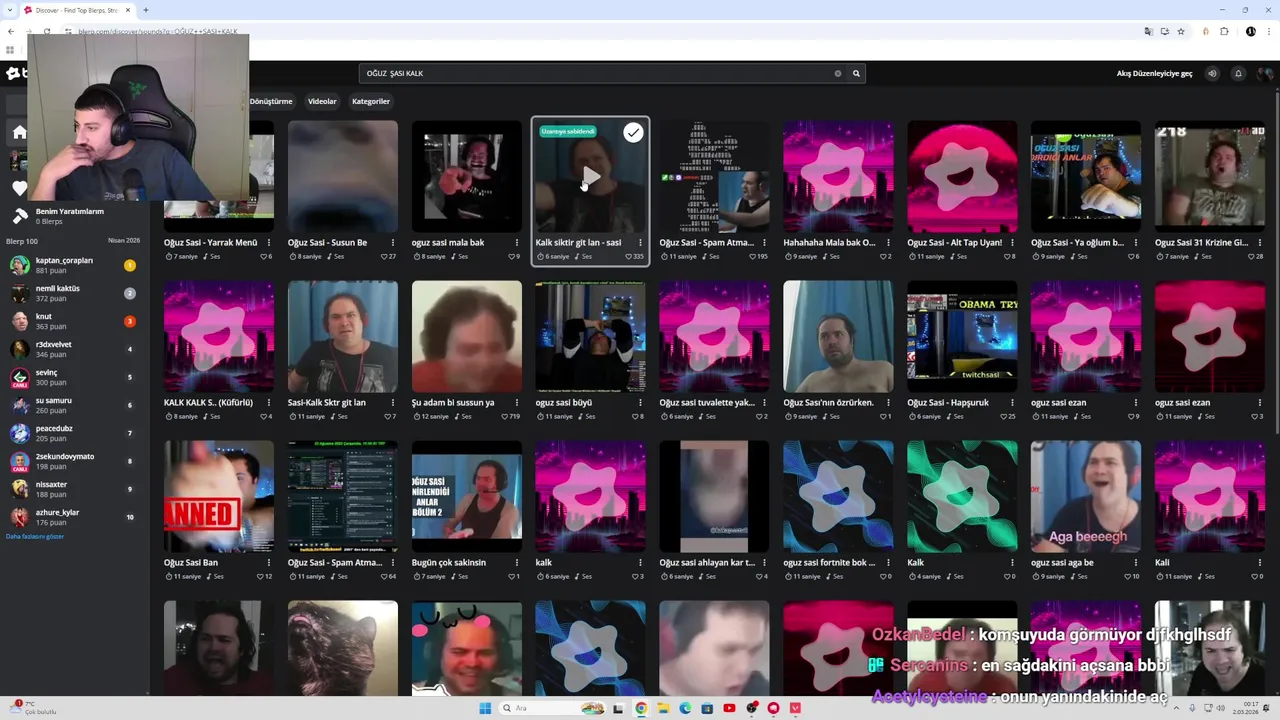
Task: Click the browser bookmark star icon
Action: click(x=1181, y=31)
